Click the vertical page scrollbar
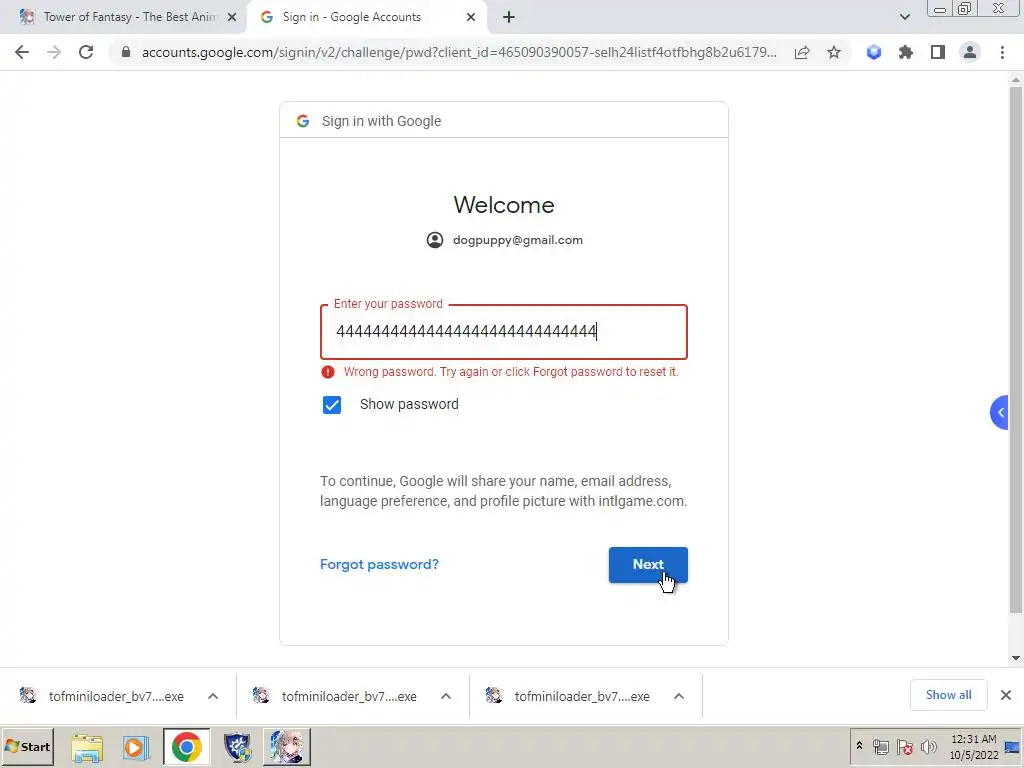This screenshot has height=768, width=1024. pyautogui.click(x=1016, y=349)
